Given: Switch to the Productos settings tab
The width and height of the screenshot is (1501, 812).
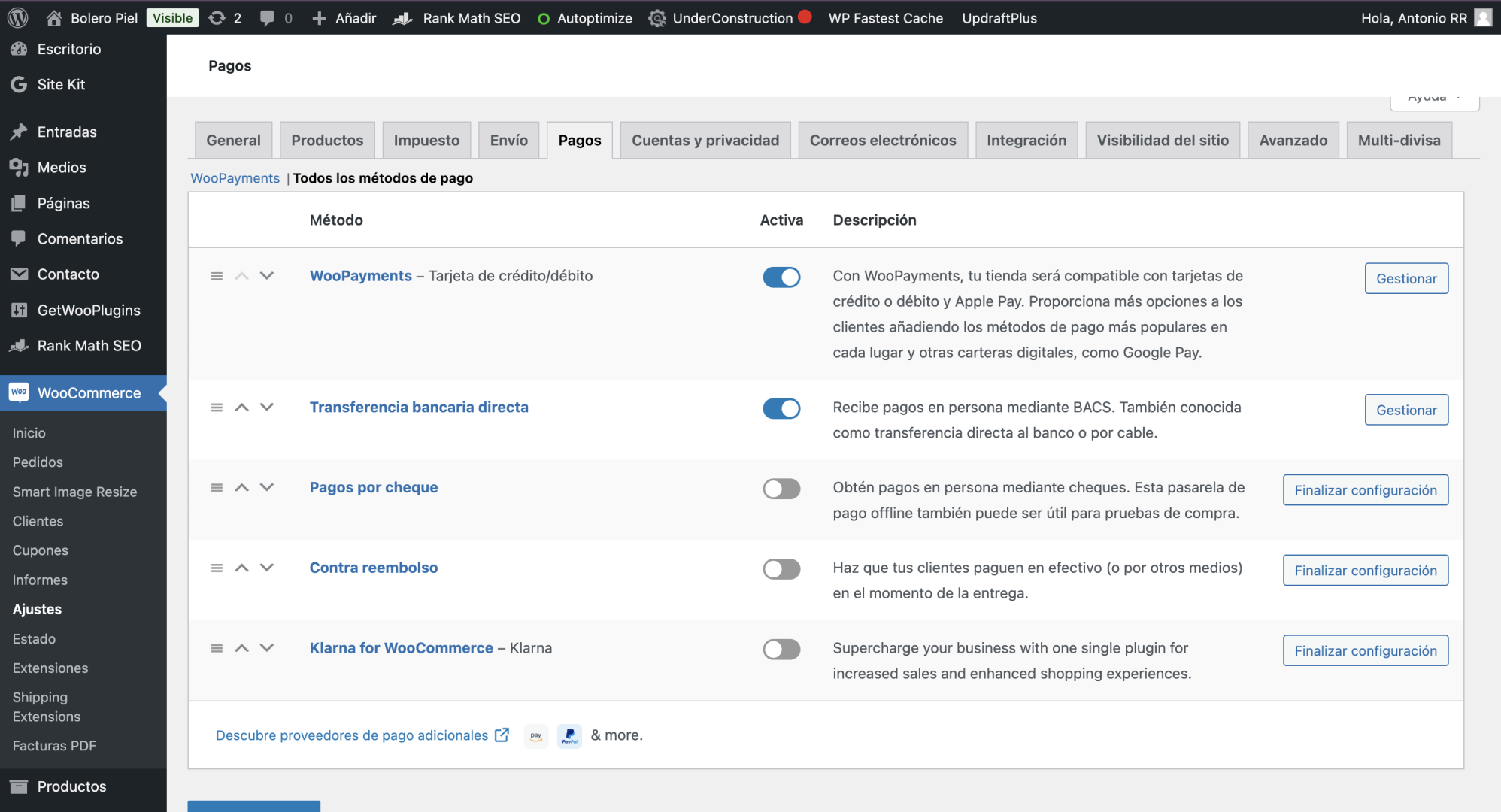Looking at the screenshot, I should click(327, 140).
